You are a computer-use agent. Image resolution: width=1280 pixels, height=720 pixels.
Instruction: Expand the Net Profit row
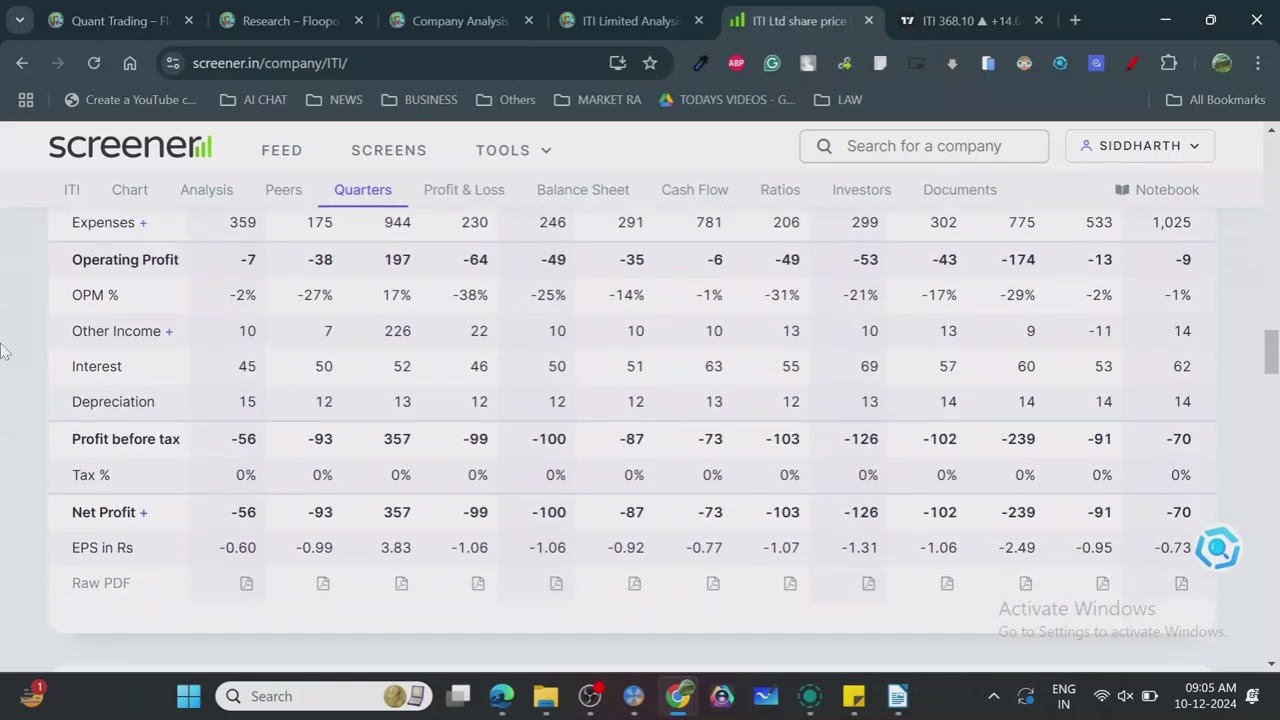143,513
